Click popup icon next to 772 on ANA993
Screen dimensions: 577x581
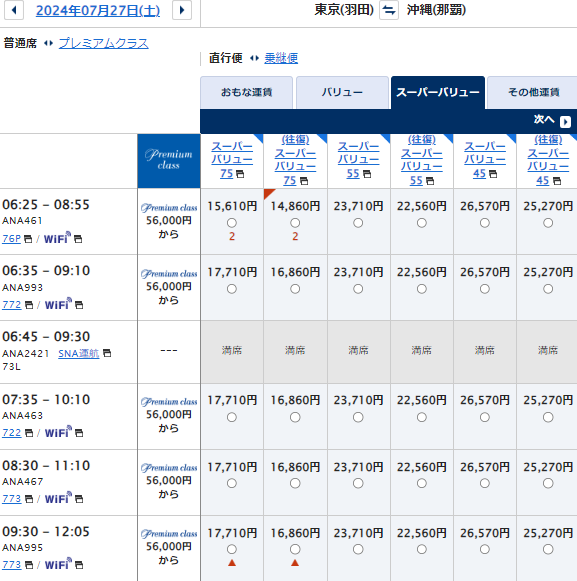click(29, 305)
